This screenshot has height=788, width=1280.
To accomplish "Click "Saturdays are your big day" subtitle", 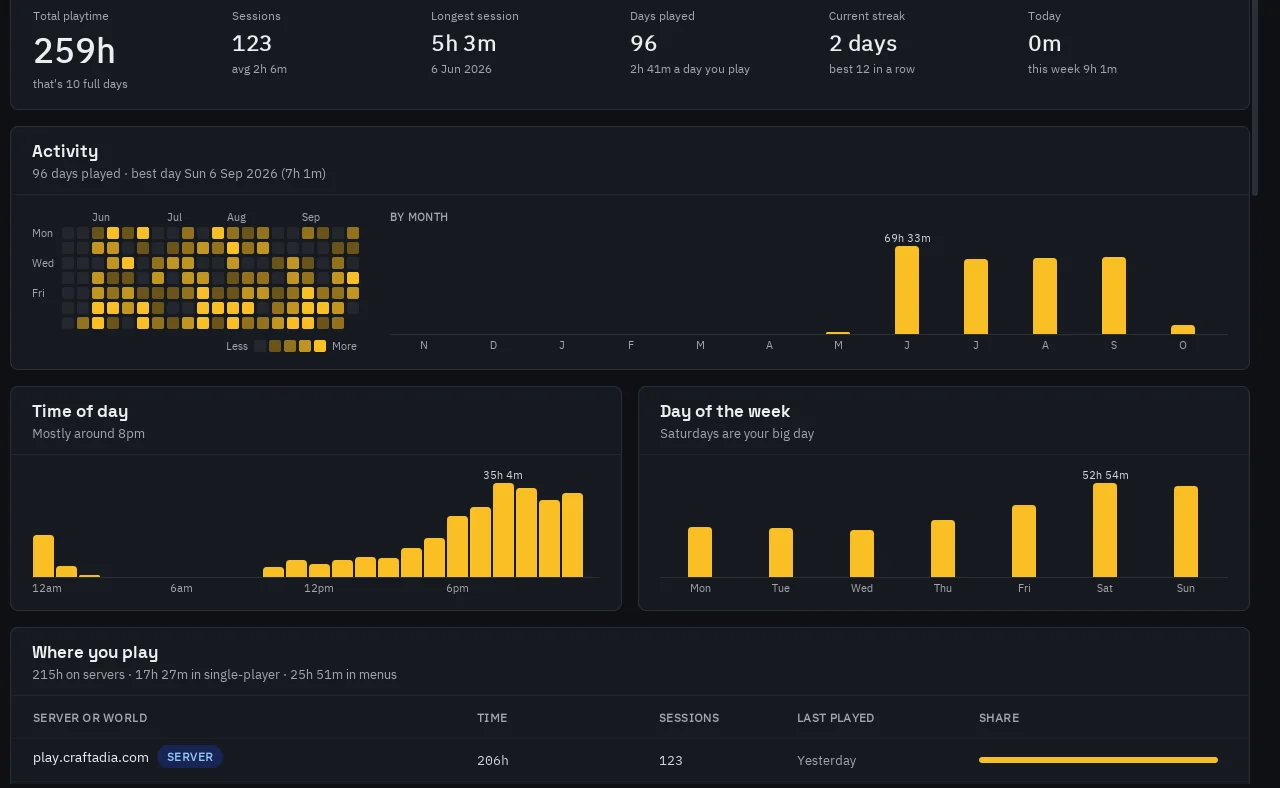I will 737,433.
